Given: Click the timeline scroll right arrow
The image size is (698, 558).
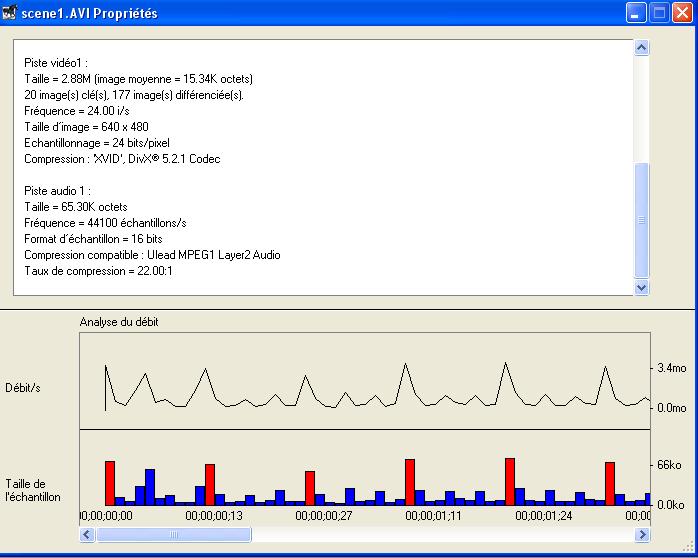Looking at the screenshot, I should (642, 534).
